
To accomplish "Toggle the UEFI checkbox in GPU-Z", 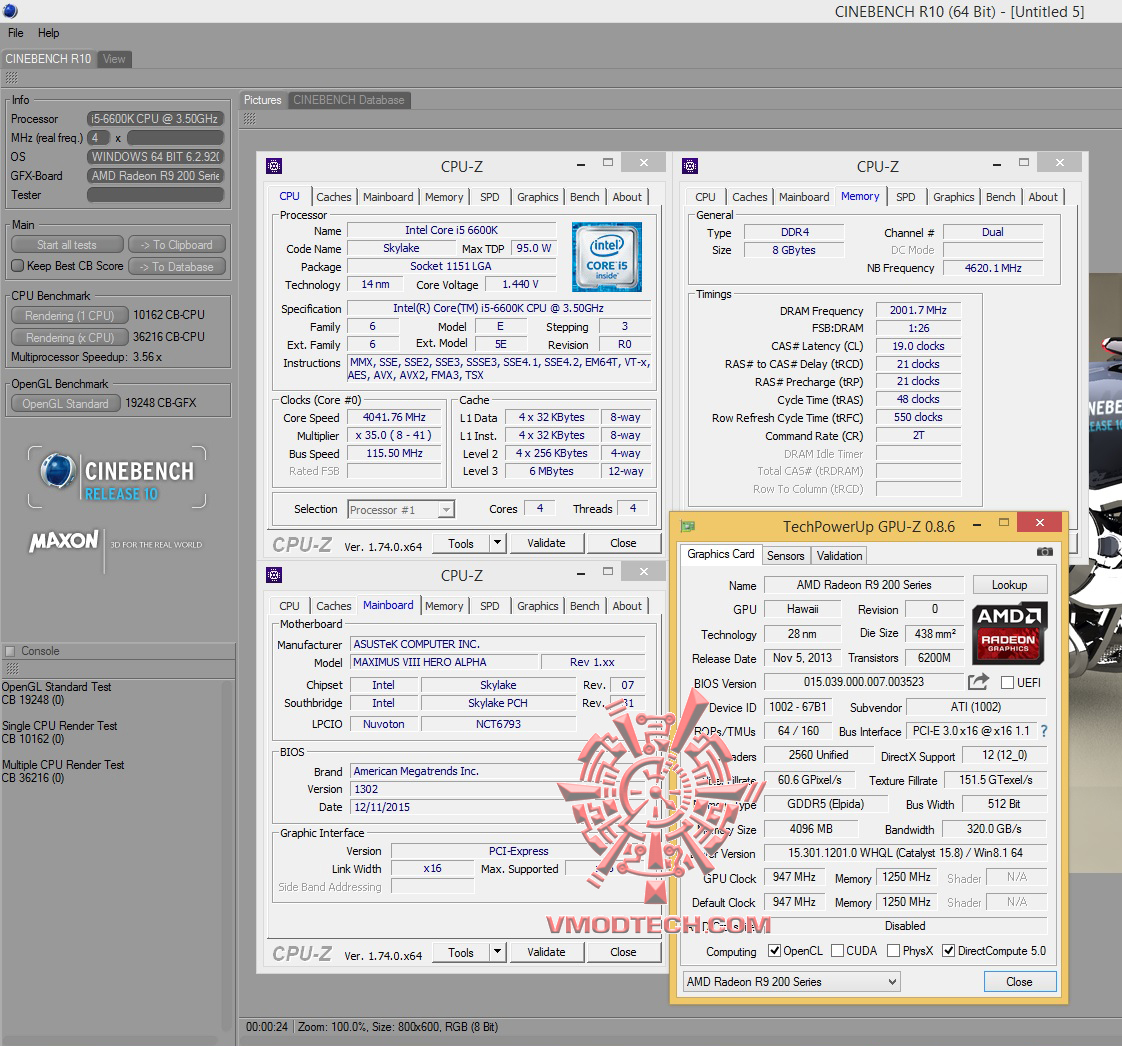I will point(1007,682).
